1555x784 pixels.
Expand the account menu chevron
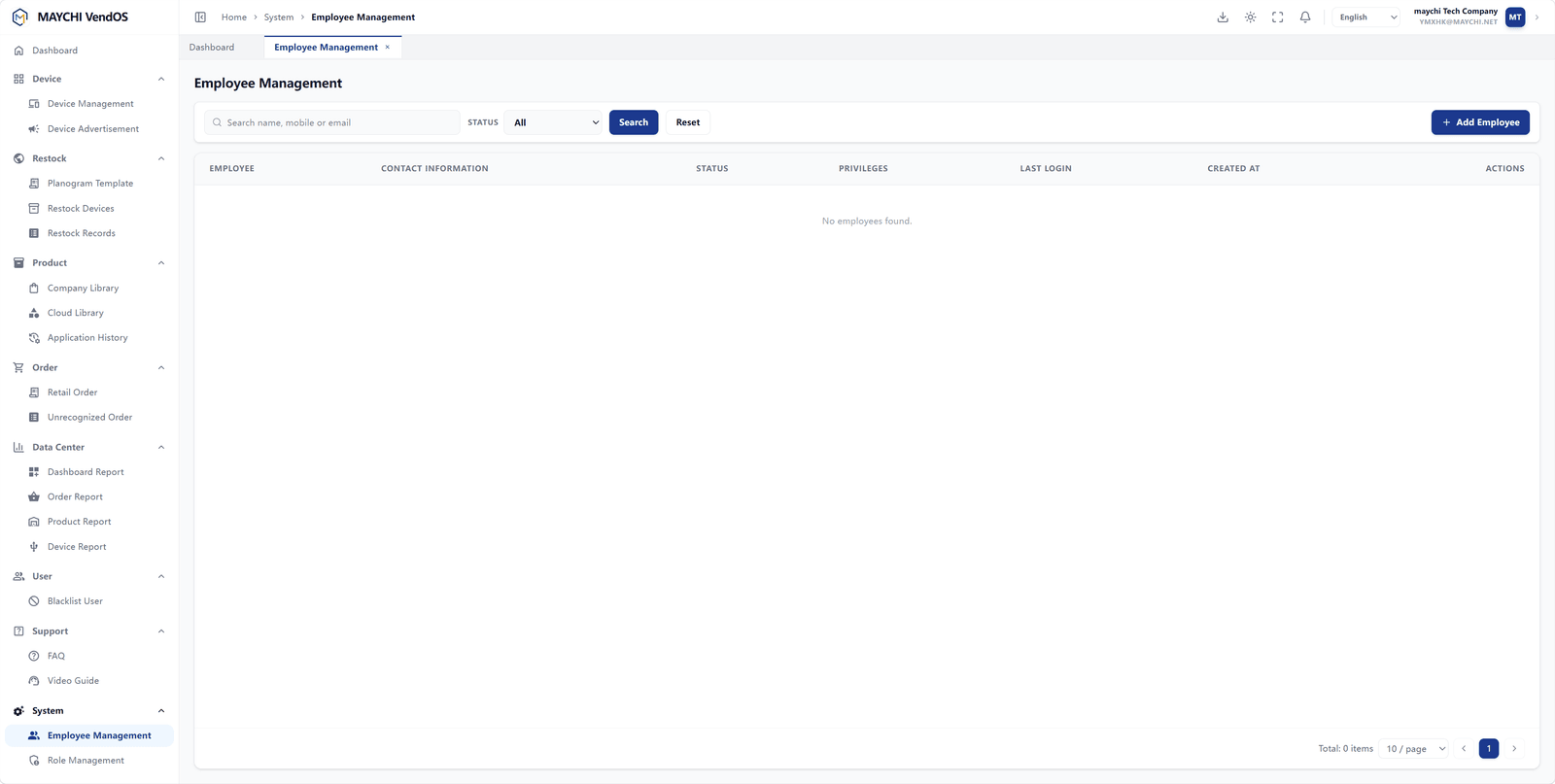point(1537,17)
